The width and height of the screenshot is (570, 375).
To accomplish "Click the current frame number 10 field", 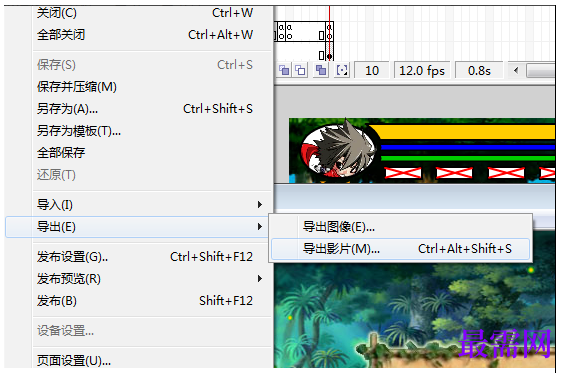I will [372, 70].
